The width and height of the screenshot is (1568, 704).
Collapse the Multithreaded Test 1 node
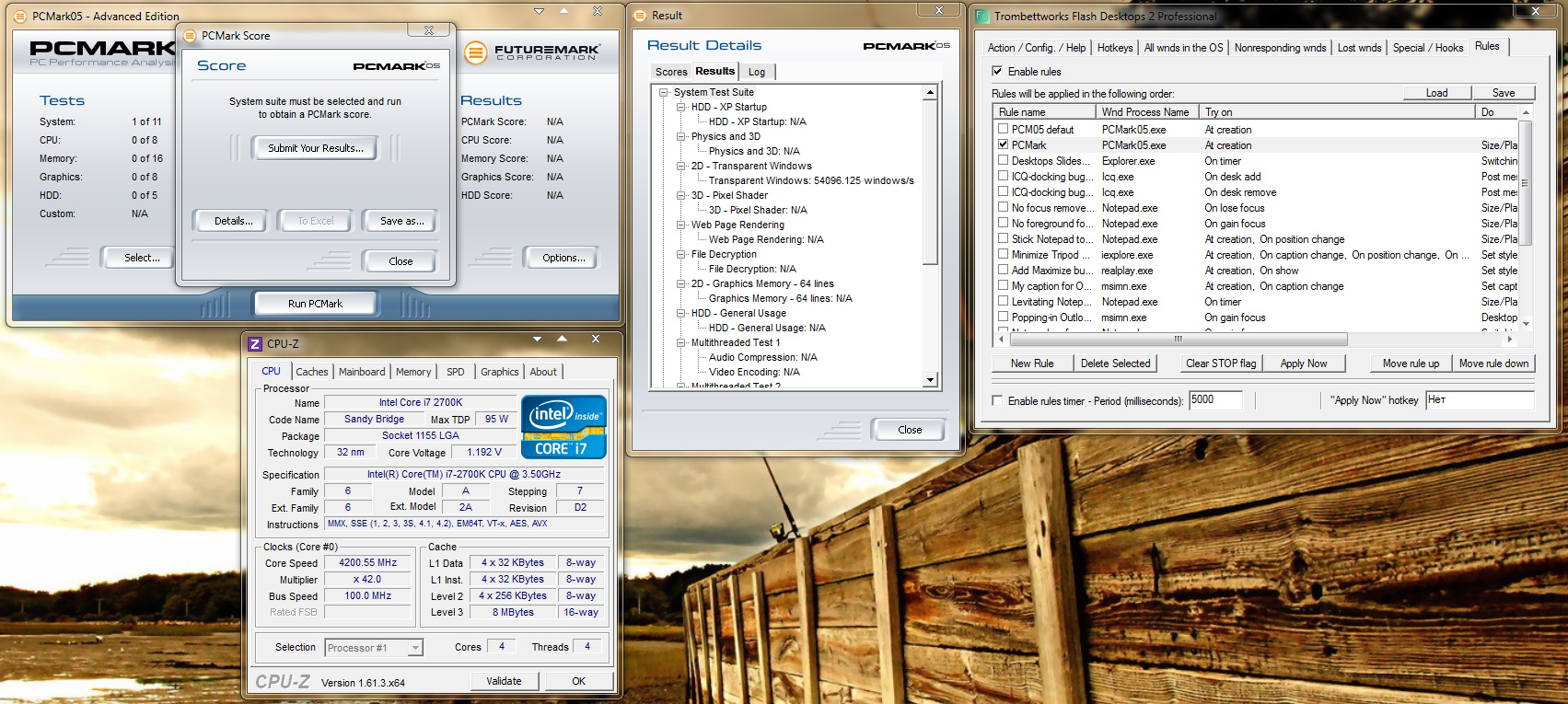tap(681, 342)
